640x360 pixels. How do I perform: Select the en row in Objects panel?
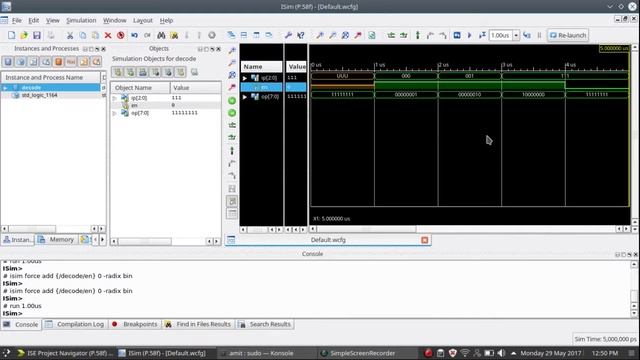pyautogui.click(x=166, y=105)
